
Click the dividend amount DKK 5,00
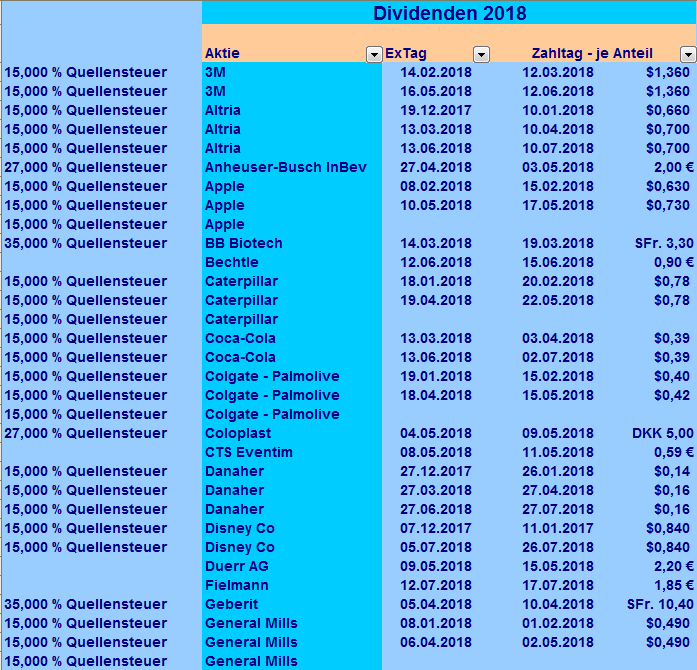point(663,433)
